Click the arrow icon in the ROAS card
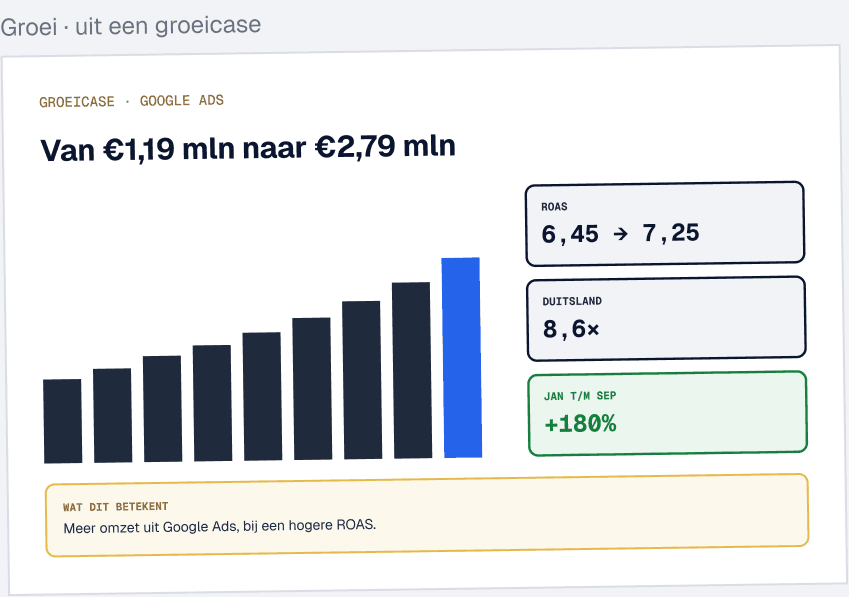This screenshot has width=849, height=597. pos(621,234)
